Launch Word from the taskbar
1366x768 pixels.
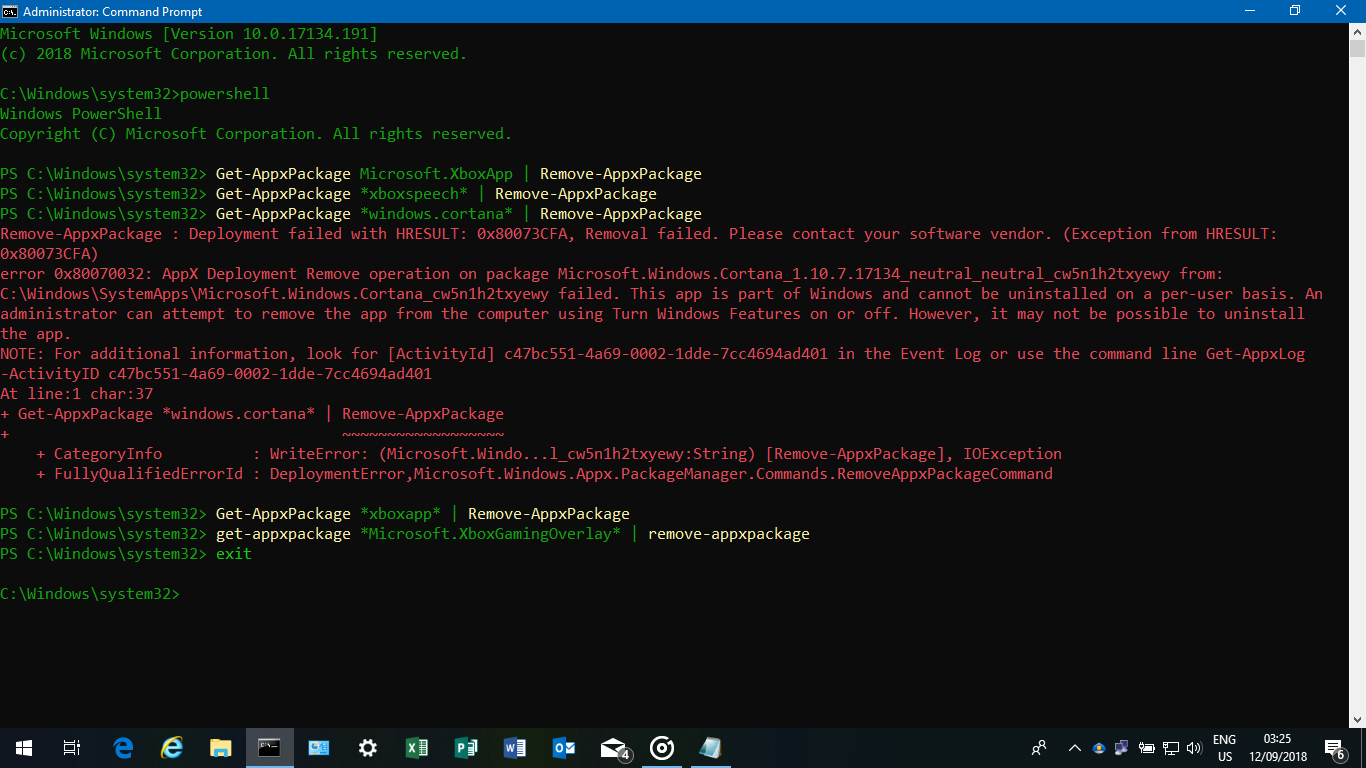pyautogui.click(x=515, y=748)
